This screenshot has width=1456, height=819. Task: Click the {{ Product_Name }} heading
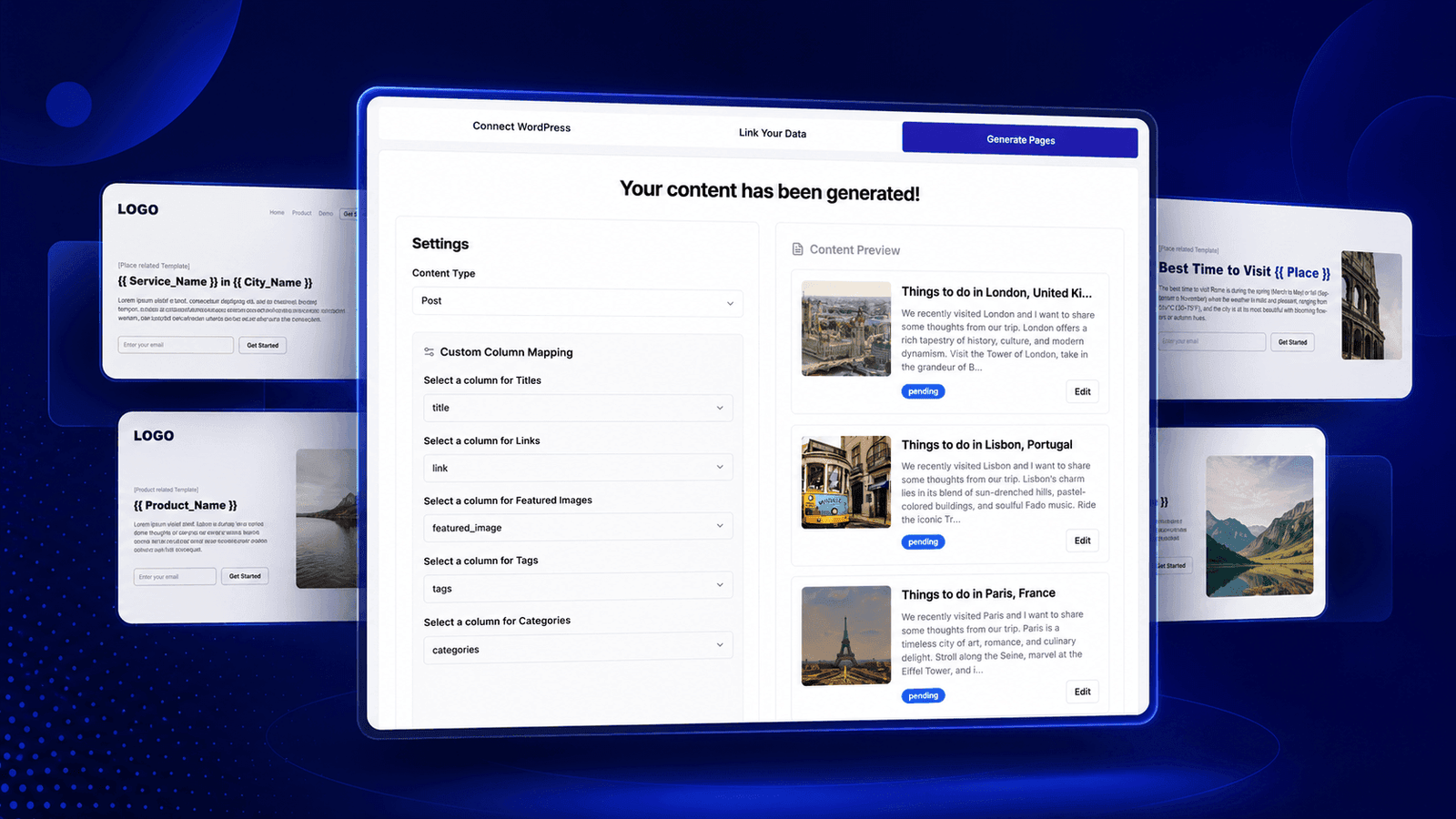pos(186,505)
